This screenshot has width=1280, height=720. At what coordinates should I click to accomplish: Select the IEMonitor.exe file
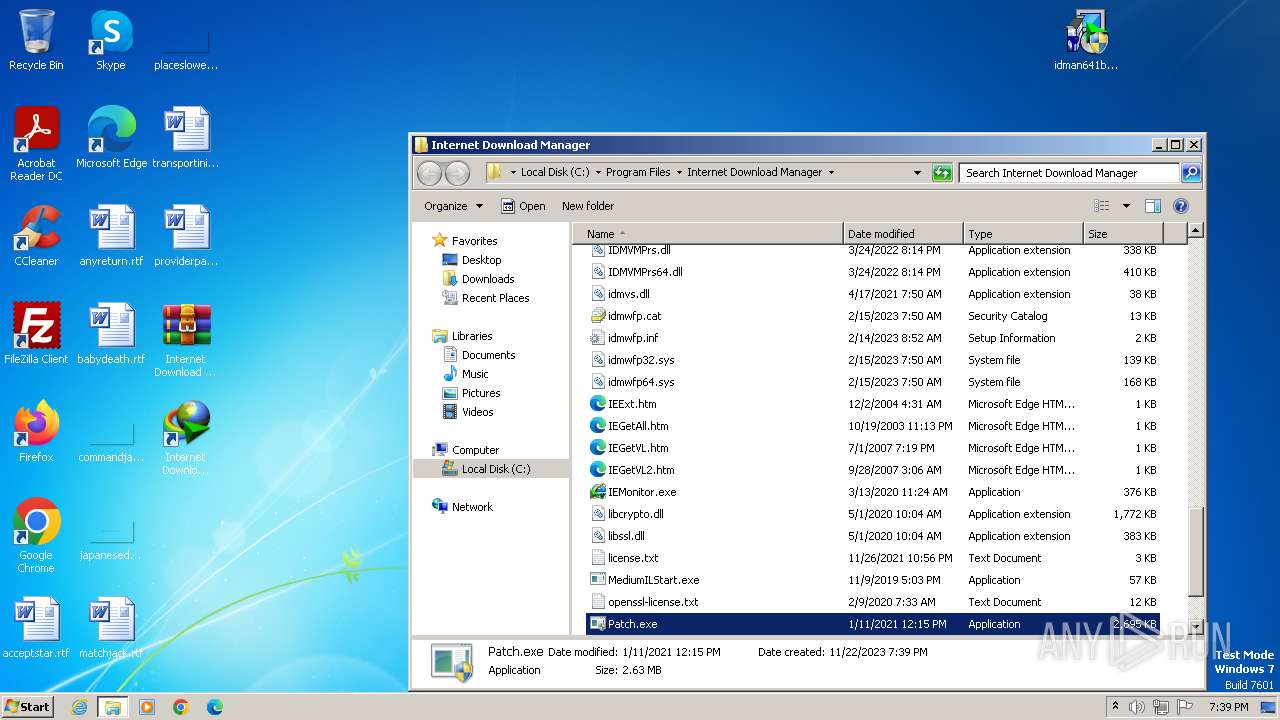tap(641, 492)
